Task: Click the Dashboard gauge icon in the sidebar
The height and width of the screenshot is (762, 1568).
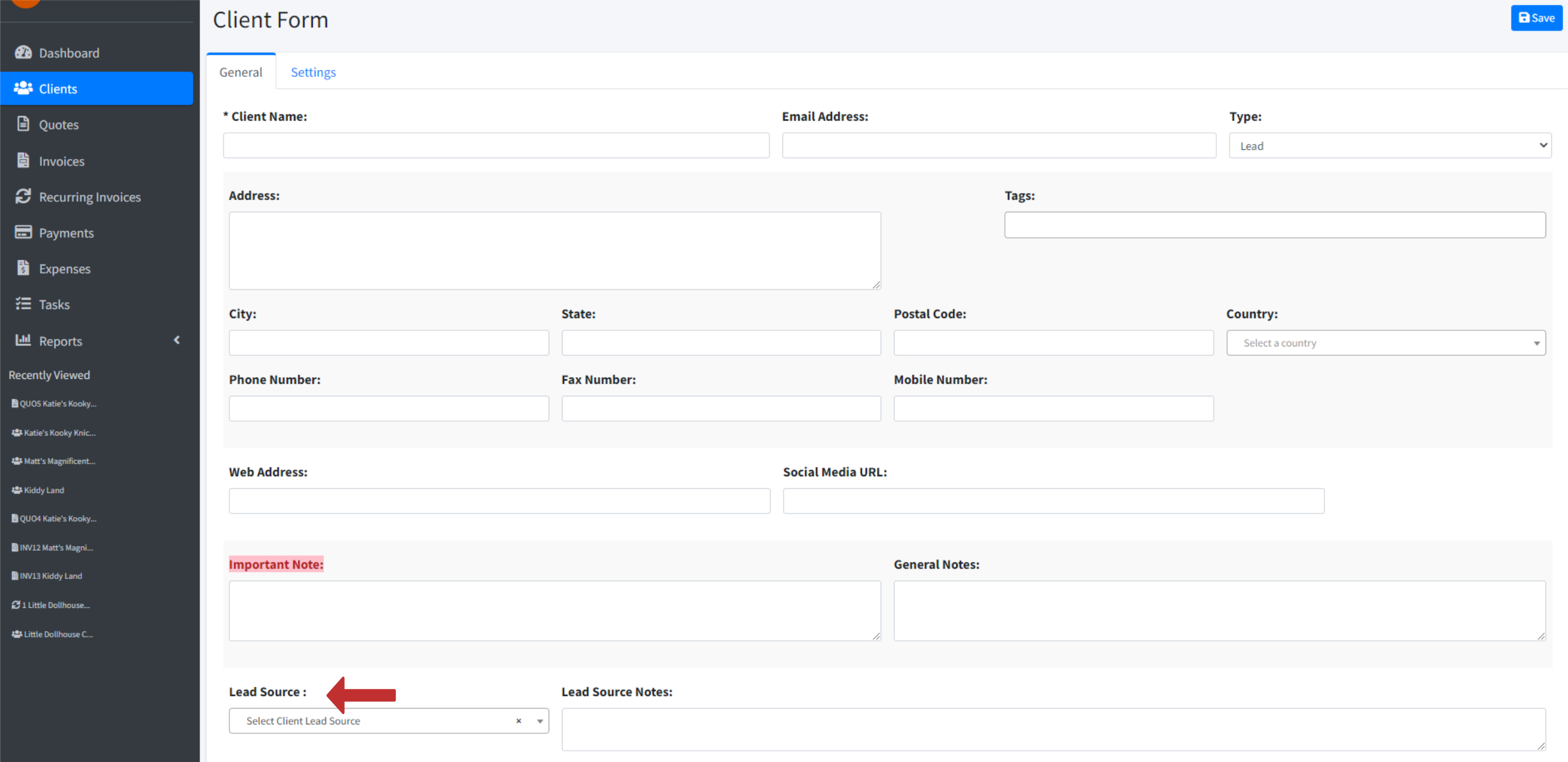Action: click(23, 53)
